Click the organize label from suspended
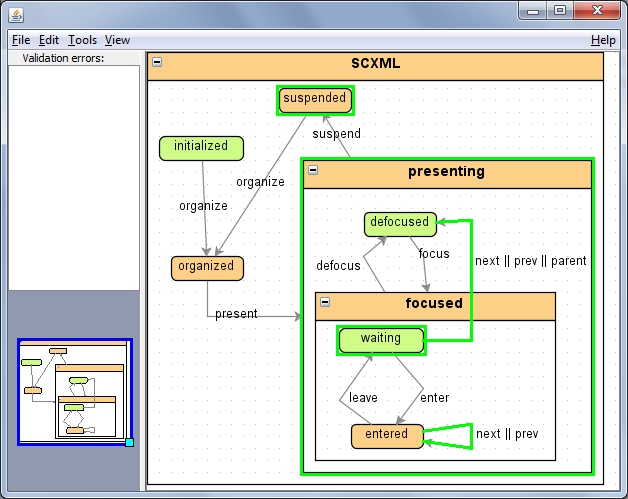This screenshot has width=628, height=499. [x=260, y=181]
